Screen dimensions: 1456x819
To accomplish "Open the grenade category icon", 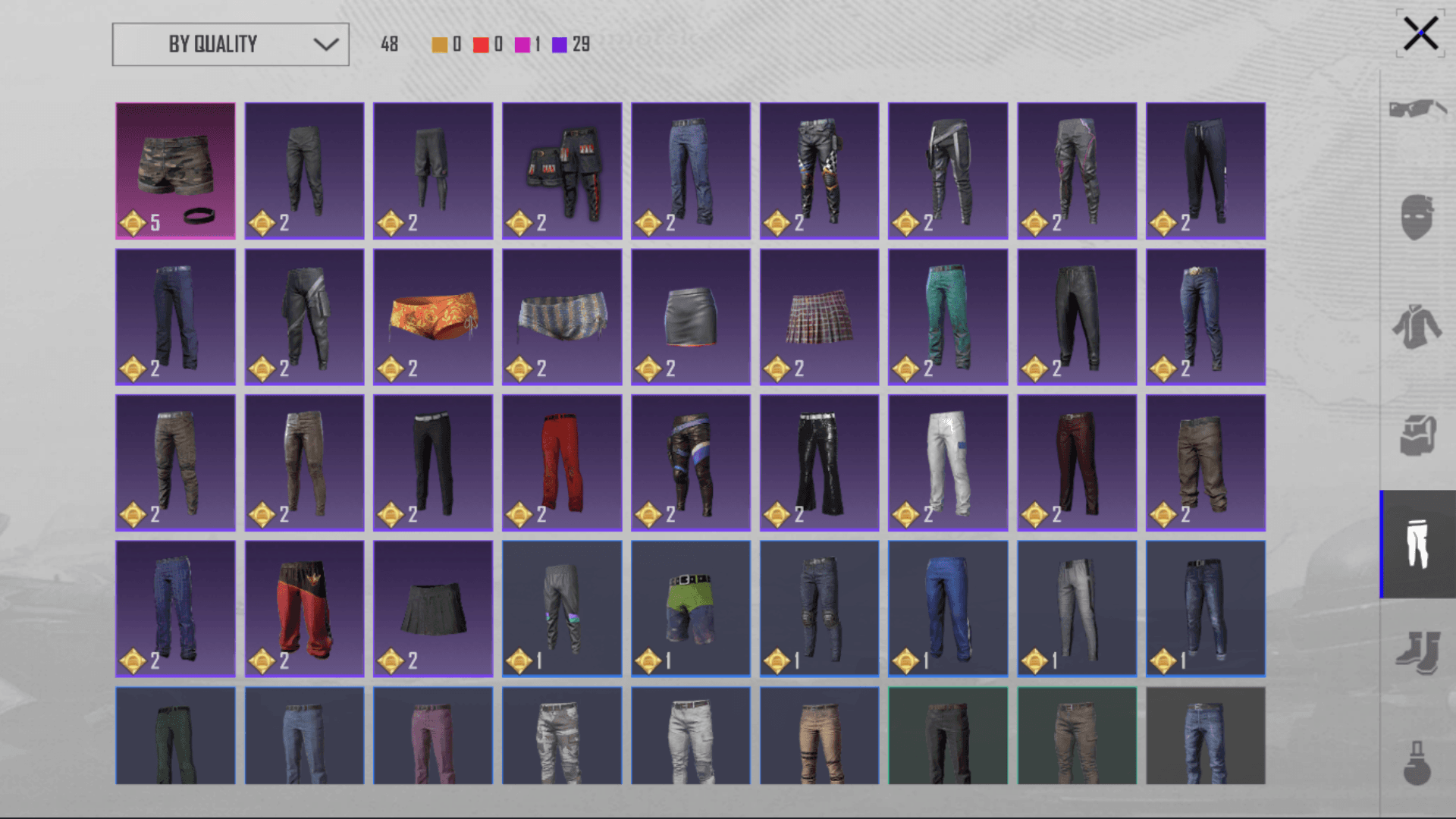I will point(1417,762).
